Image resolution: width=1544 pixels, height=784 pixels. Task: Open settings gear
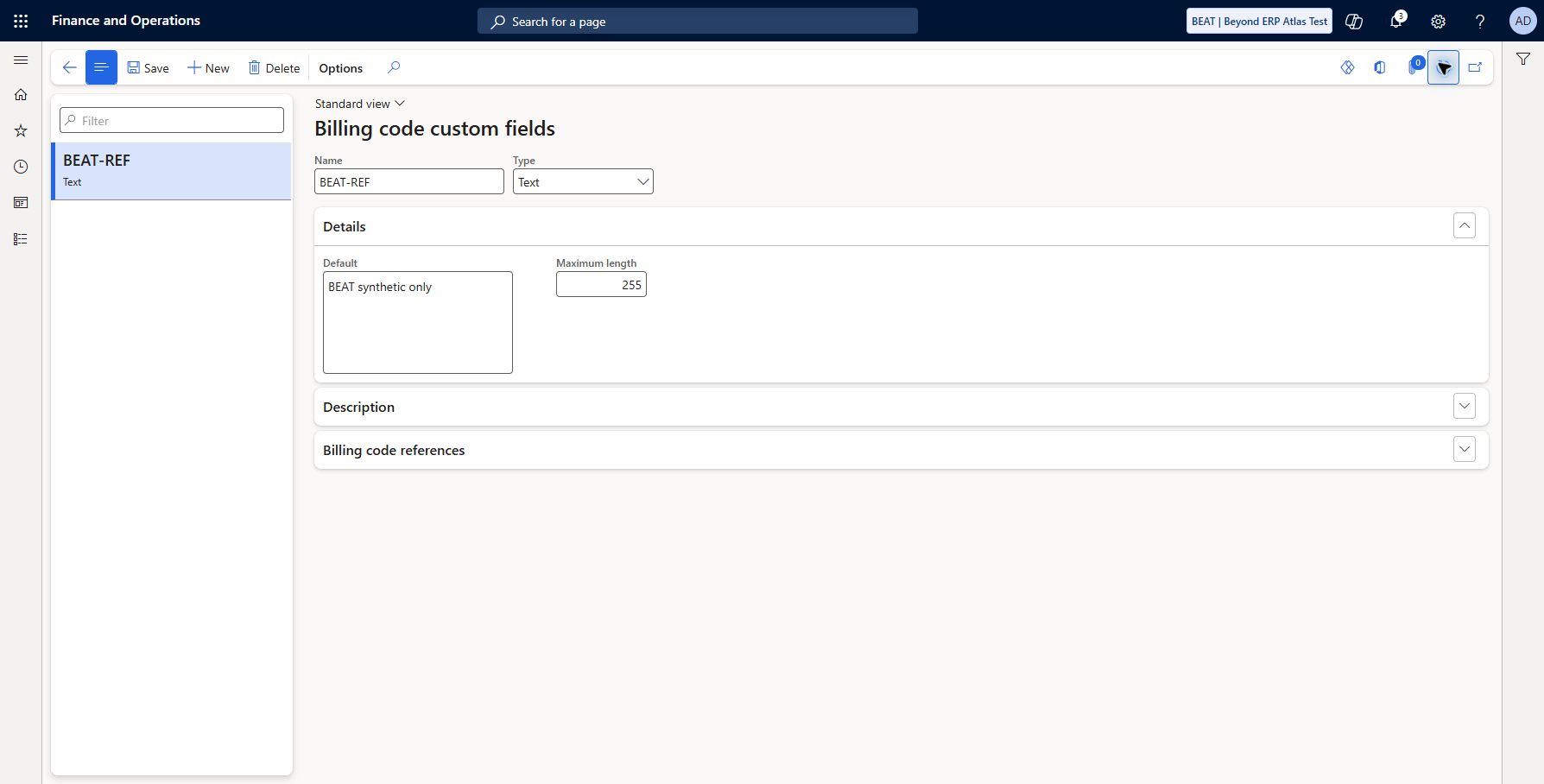(1438, 21)
